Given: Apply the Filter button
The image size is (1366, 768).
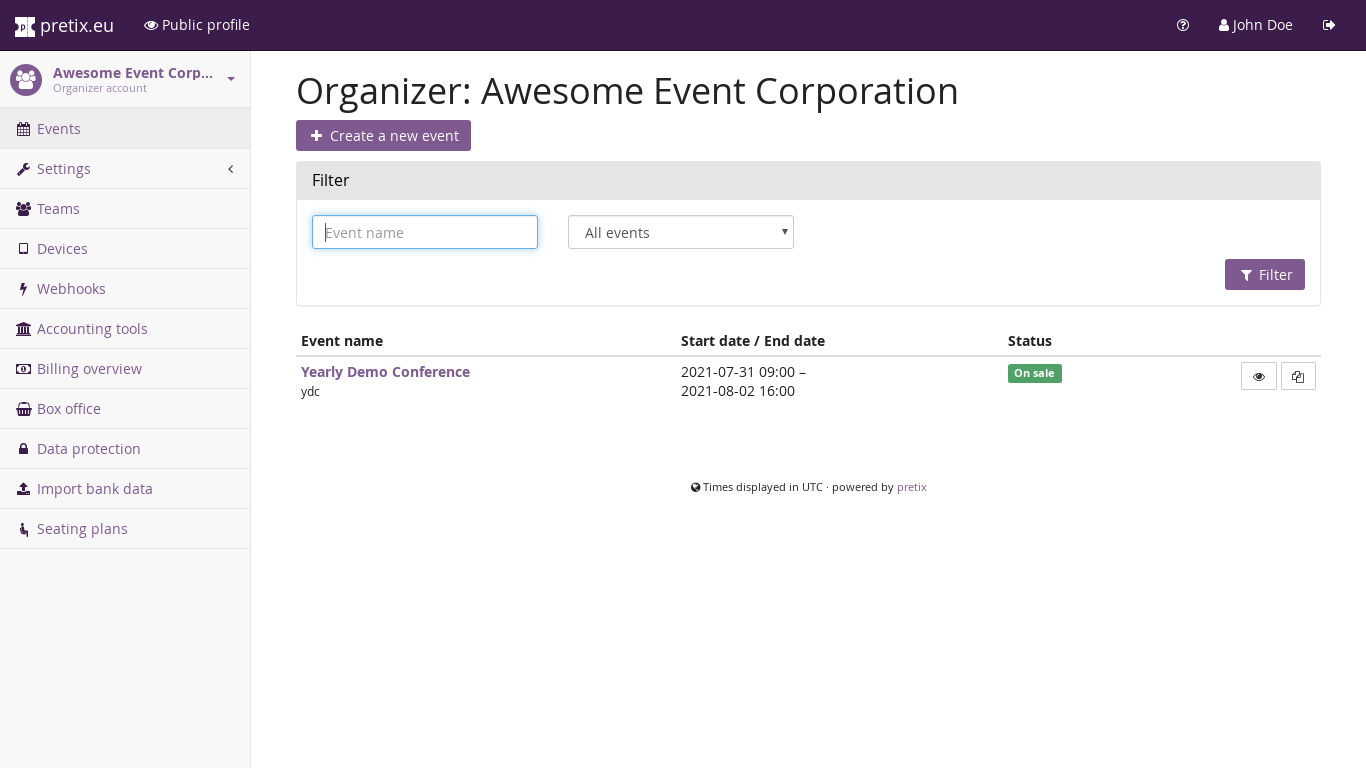Looking at the screenshot, I should click(x=1264, y=275).
